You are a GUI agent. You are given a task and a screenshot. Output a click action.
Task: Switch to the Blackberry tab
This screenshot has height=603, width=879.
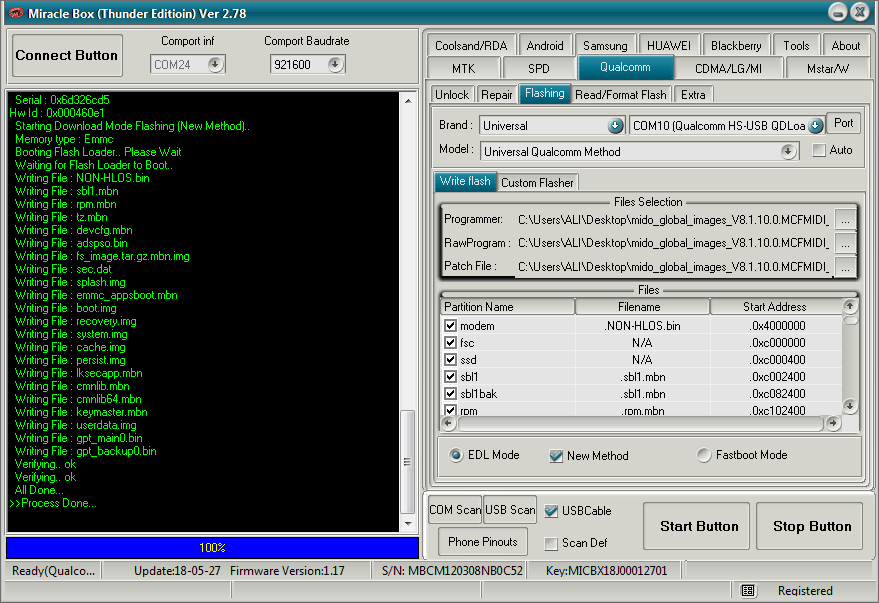[x=736, y=45]
